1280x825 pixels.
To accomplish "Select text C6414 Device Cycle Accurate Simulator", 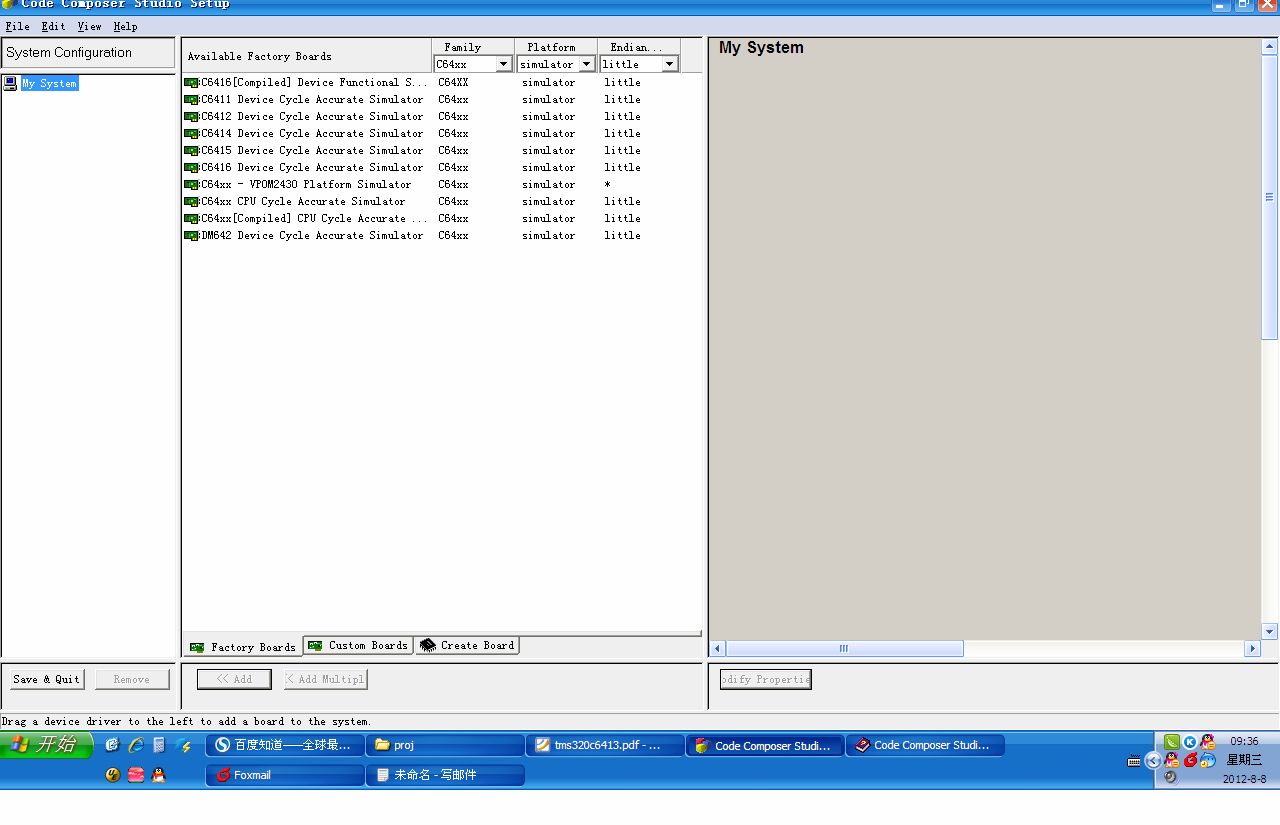I will [312, 134].
